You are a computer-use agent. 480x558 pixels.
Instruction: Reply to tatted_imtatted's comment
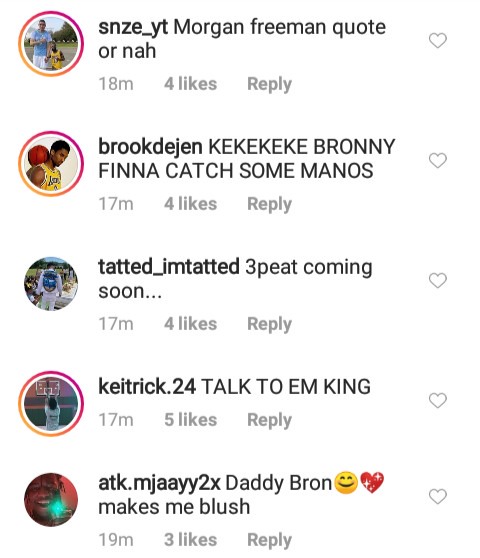click(x=269, y=324)
